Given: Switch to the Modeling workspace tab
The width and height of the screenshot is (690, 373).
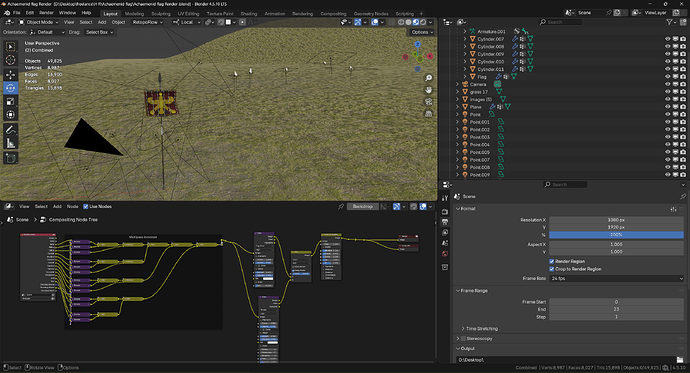Looking at the screenshot, I should pos(134,14).
